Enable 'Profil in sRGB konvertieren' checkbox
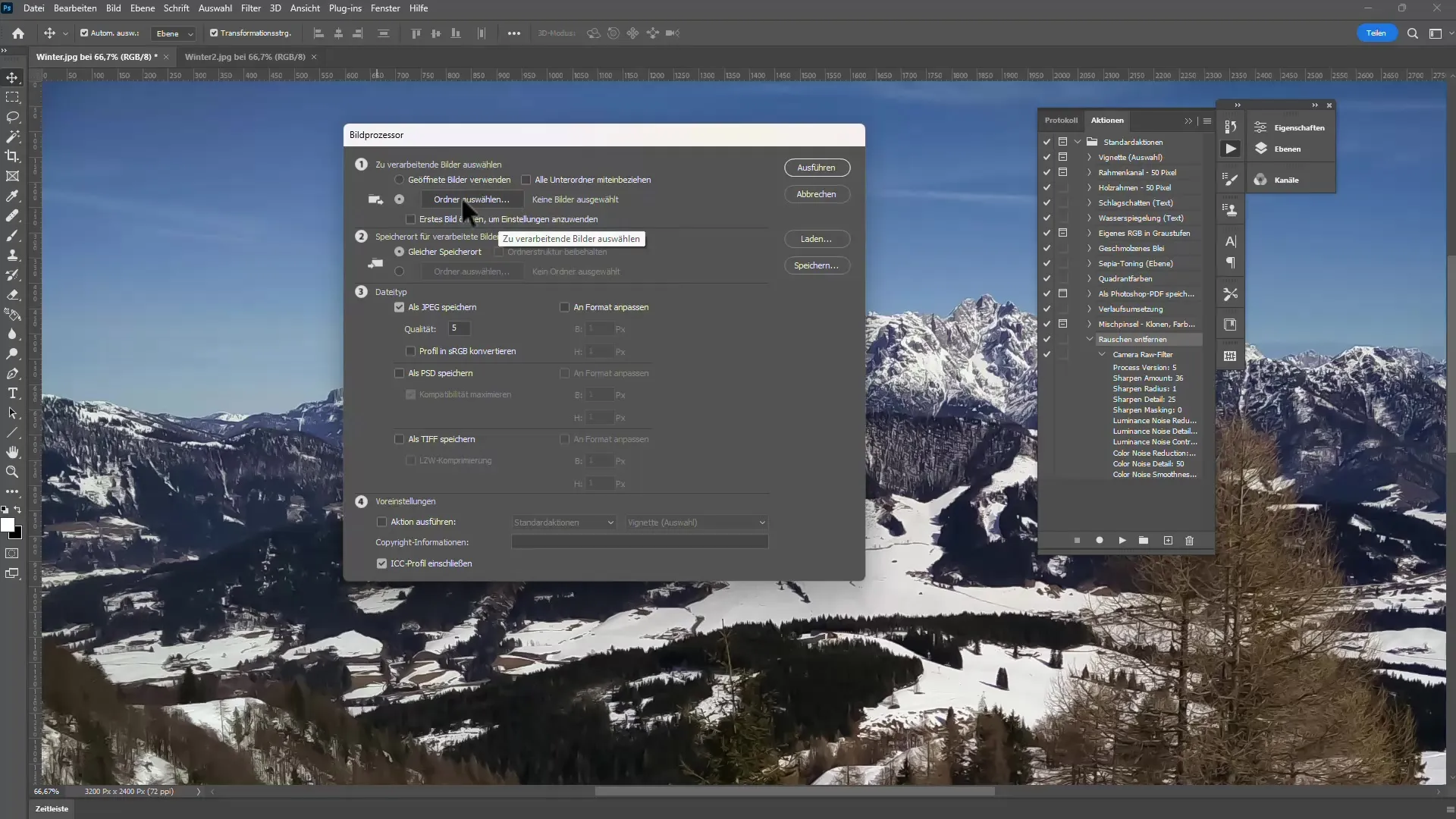The image size is (1456, 819). click(411, 351)
